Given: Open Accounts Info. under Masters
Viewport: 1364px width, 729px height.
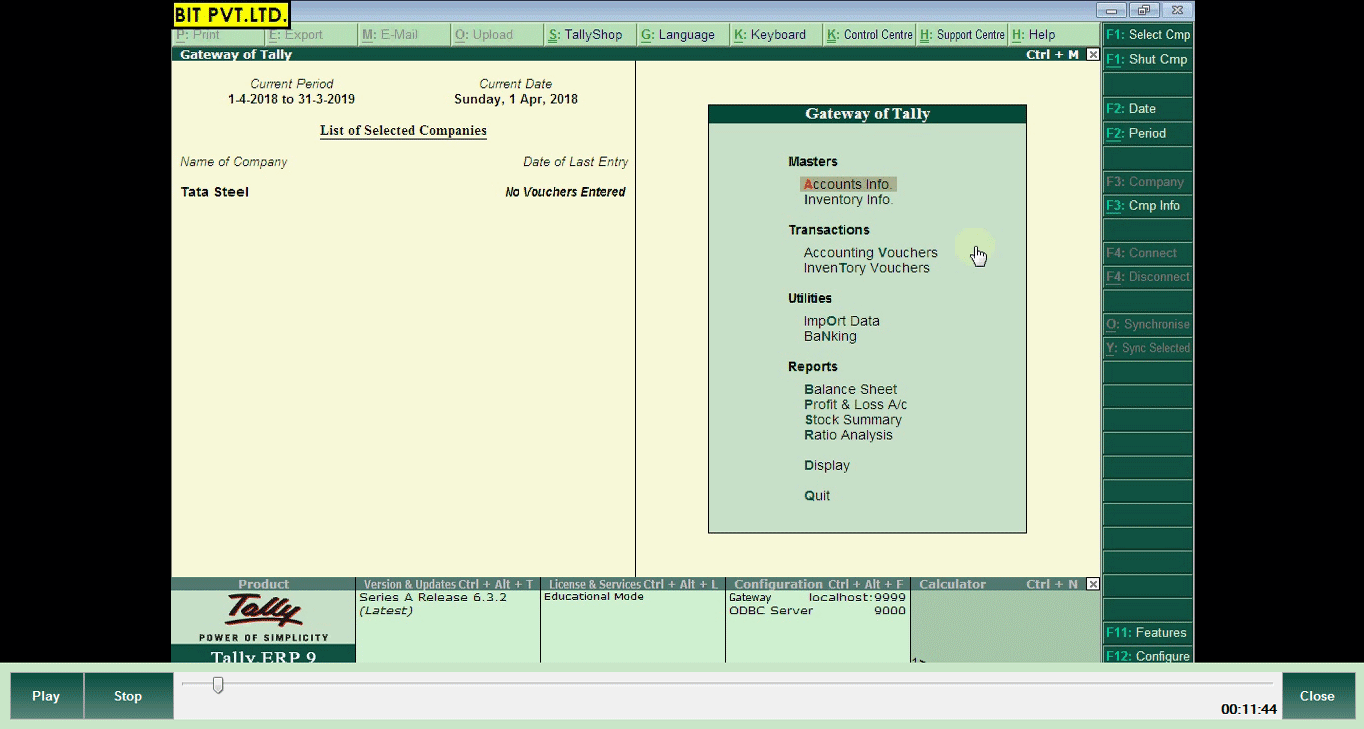Looking at the screenshot, I should point(848,184).
